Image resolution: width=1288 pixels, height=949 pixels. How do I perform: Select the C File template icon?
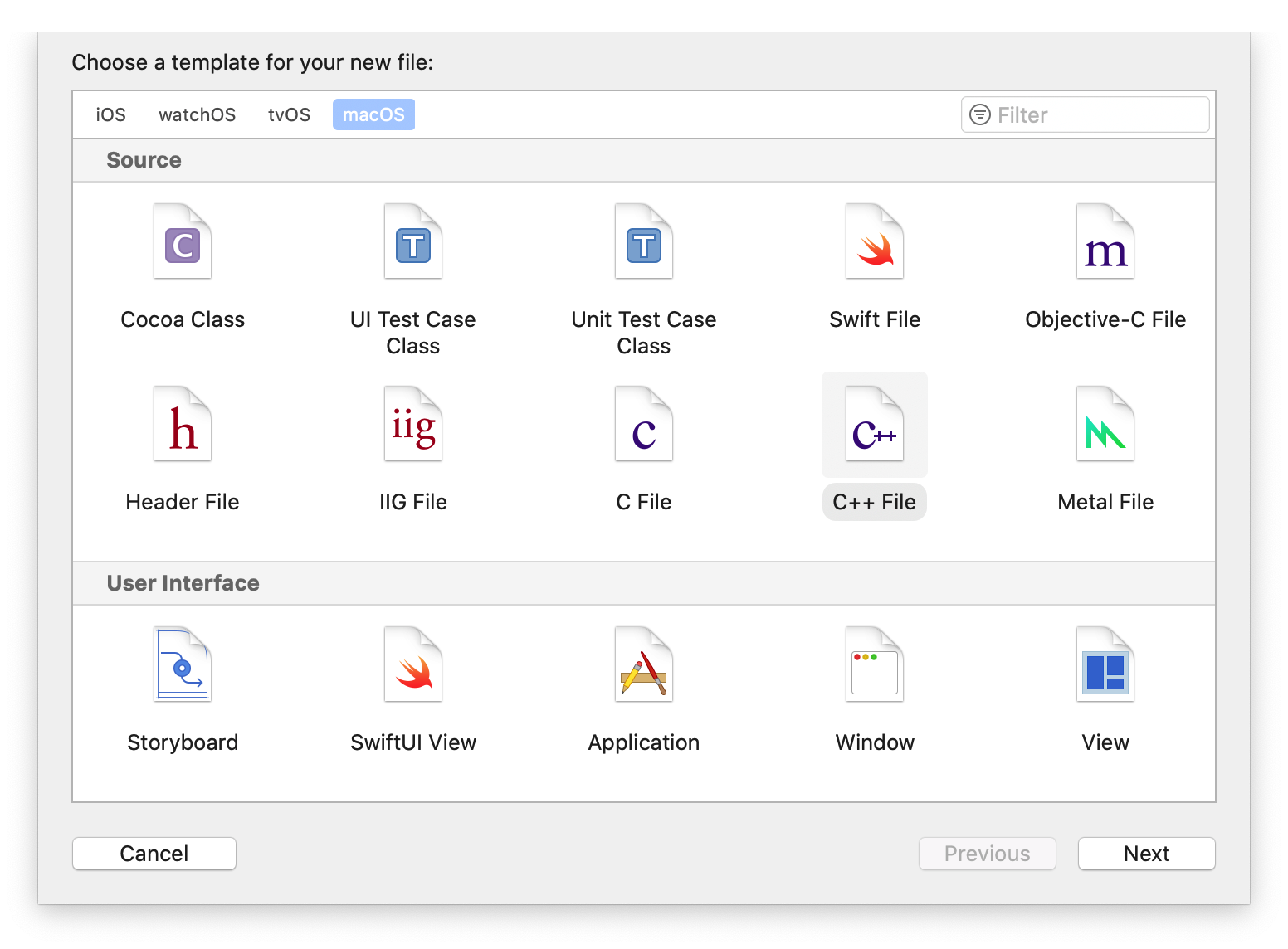644,425
